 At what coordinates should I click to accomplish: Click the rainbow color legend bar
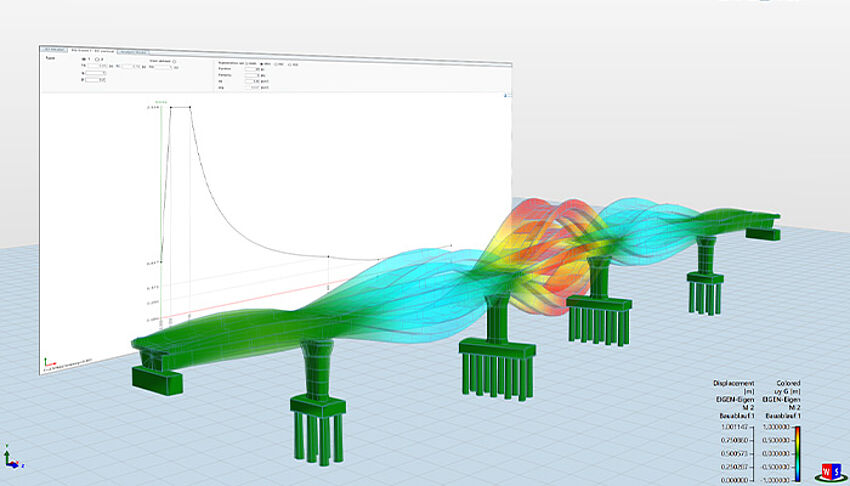click(798, 453)
